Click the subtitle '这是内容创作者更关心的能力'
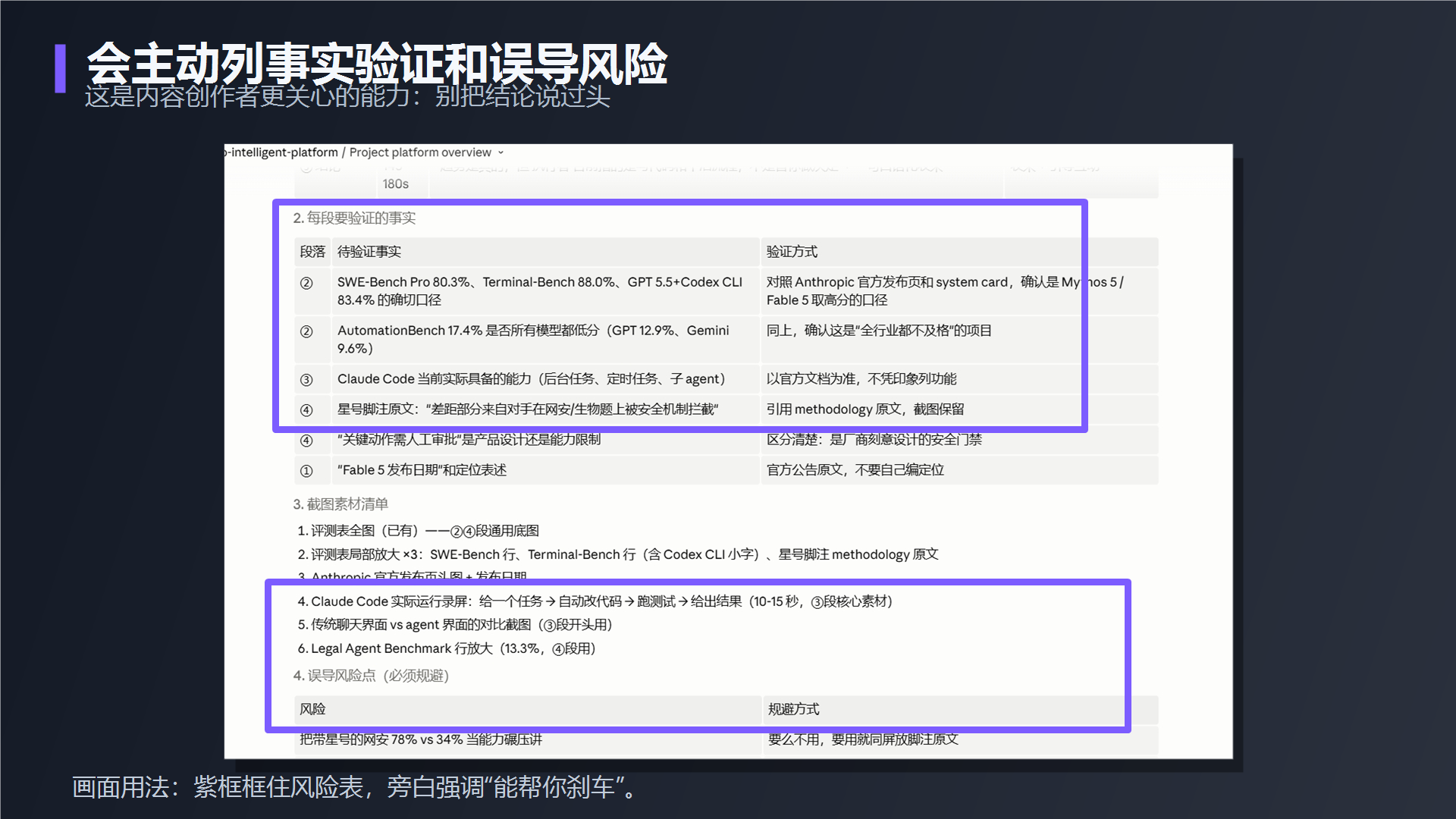The width and height of the screenshot is (1456, 819). (347, 96)
